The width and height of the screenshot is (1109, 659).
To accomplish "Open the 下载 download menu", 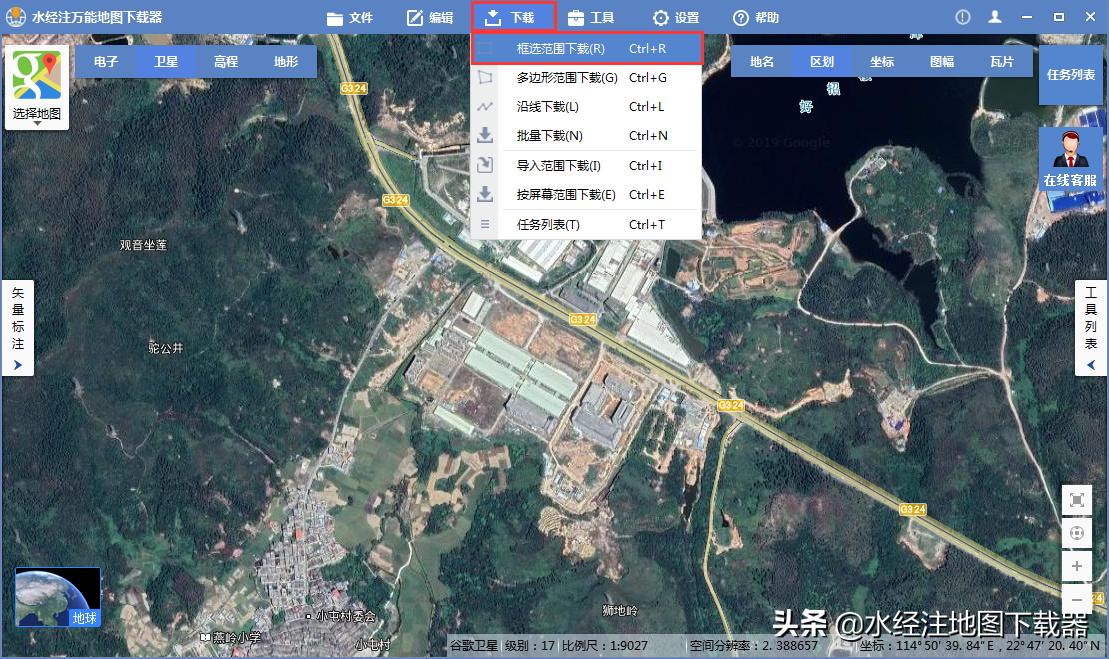I will [513, 17].
